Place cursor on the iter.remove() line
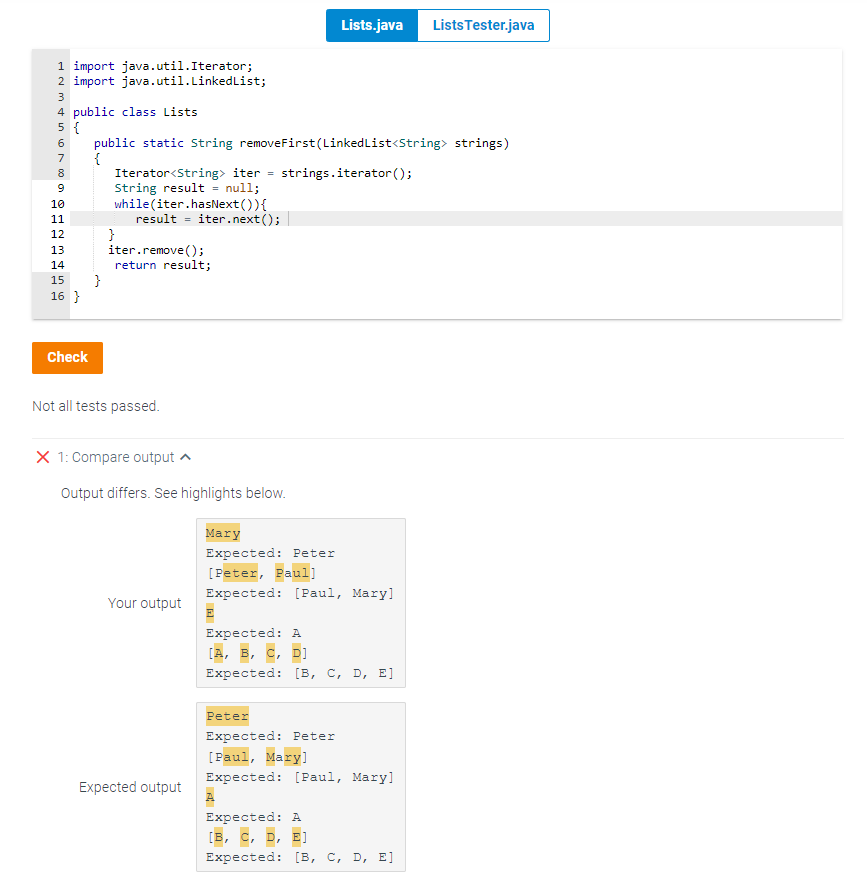Image resolution: width=867 pixels, height=892 pixels. [155, 250]
